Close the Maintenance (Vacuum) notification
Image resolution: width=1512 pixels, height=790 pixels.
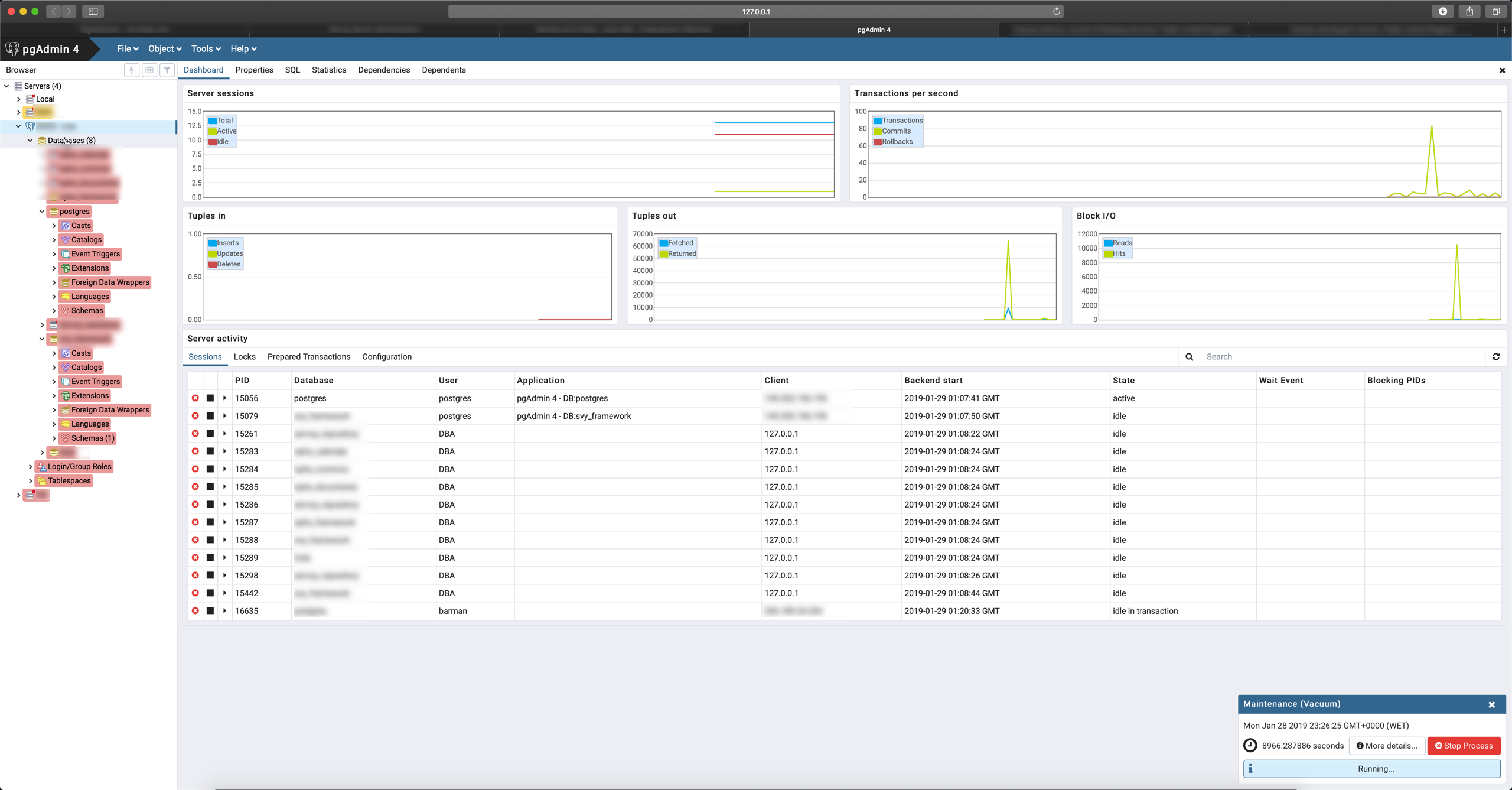click(1492, 704)
